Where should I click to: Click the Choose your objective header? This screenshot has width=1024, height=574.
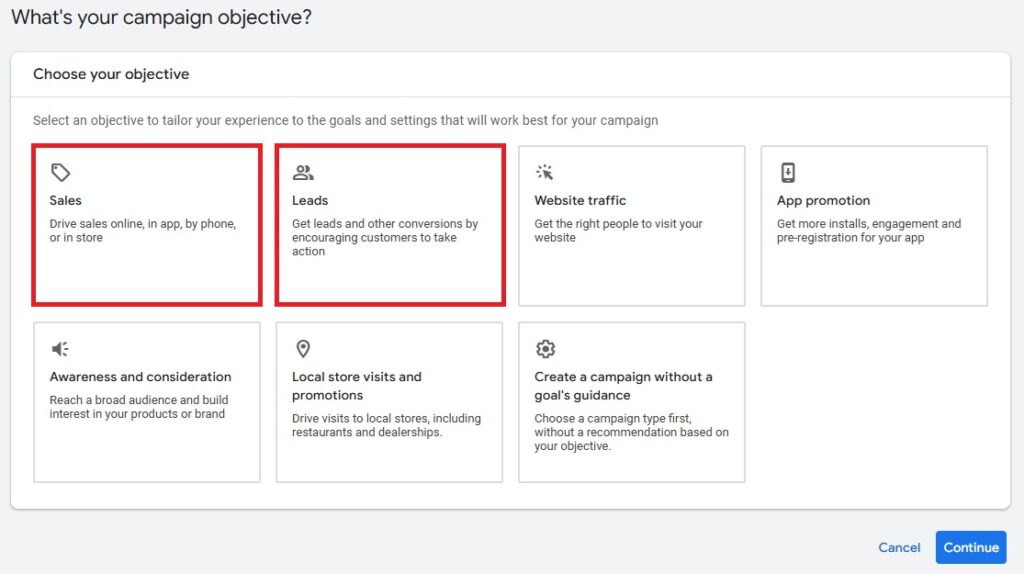(x=111, y=74)
